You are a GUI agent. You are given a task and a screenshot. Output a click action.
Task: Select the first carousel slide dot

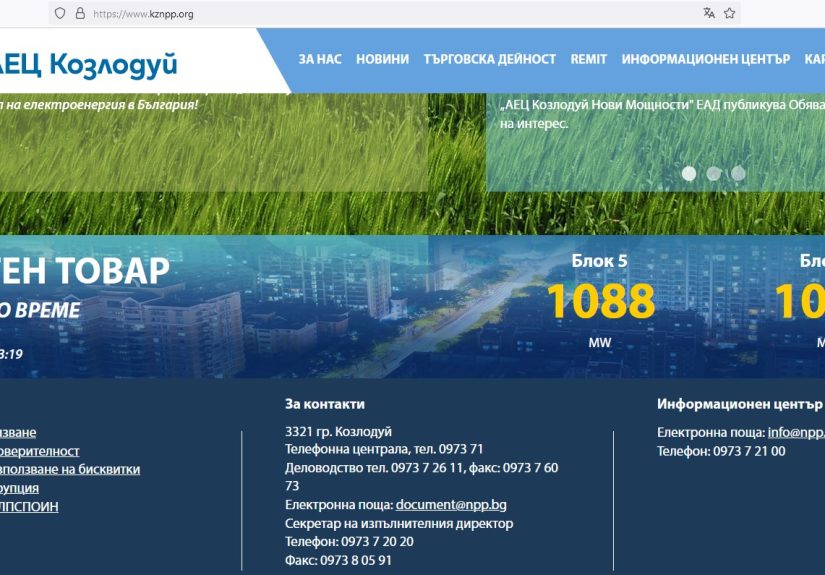point(689,173)
